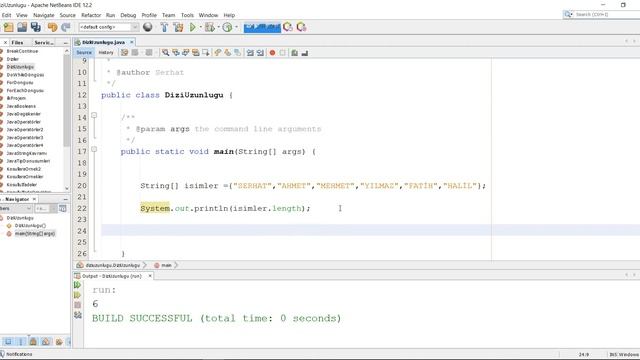Open the default config combo box
The height and width of the screenshot is (360, 640).
pos(109,27)
